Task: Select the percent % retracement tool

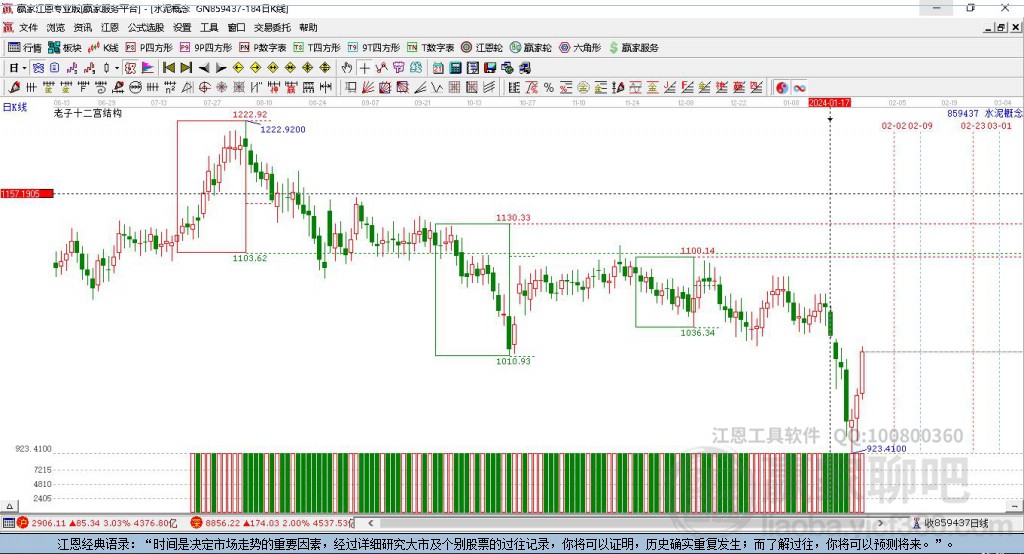Action: 549,88
